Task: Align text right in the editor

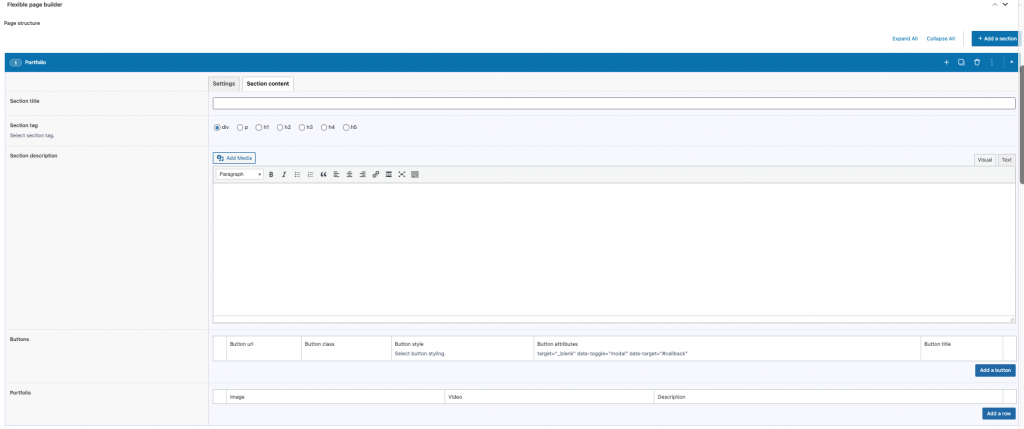Action: click(x=362, y=174)
